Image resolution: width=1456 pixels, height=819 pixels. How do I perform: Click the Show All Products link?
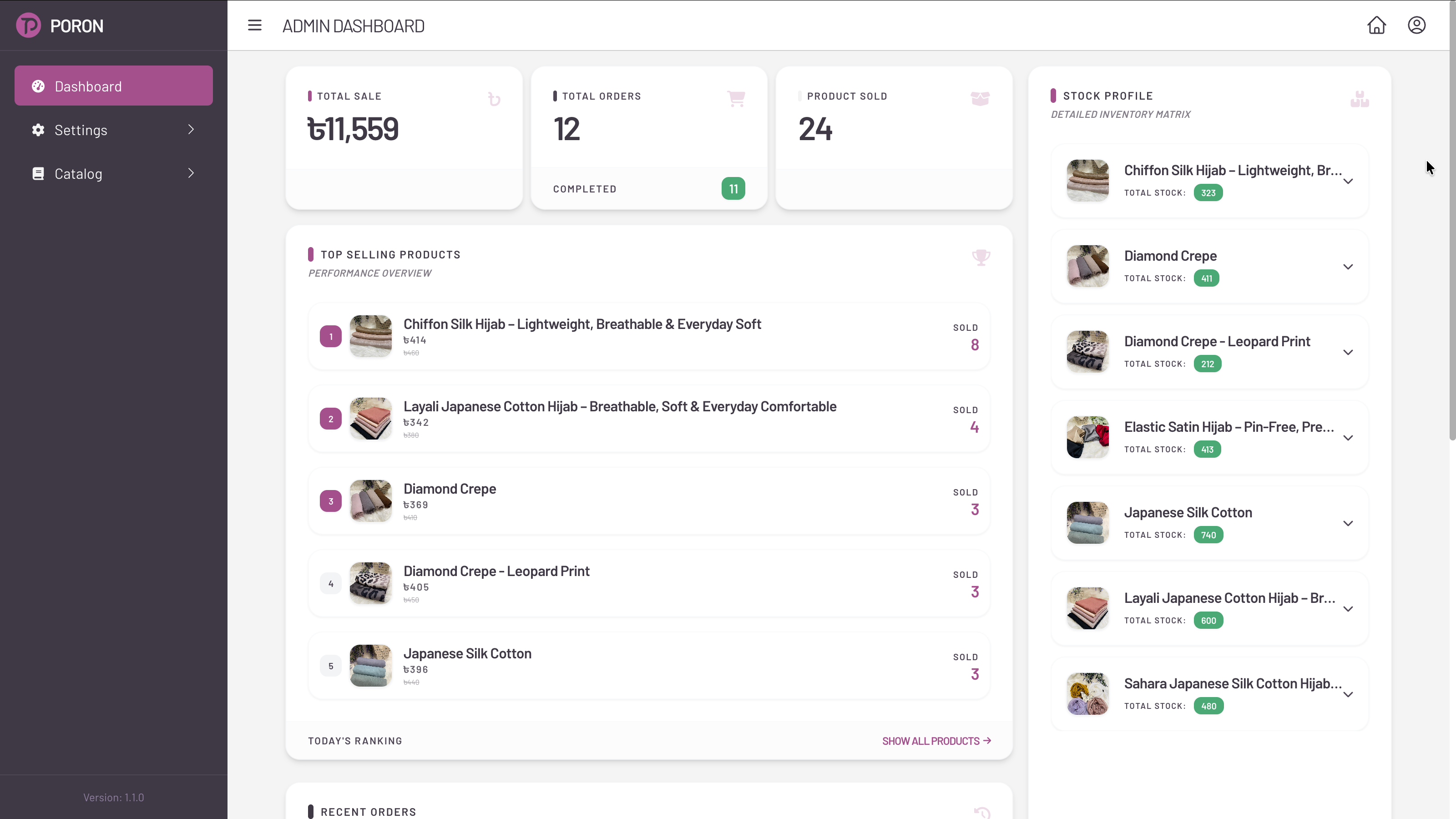click(936, 741)
